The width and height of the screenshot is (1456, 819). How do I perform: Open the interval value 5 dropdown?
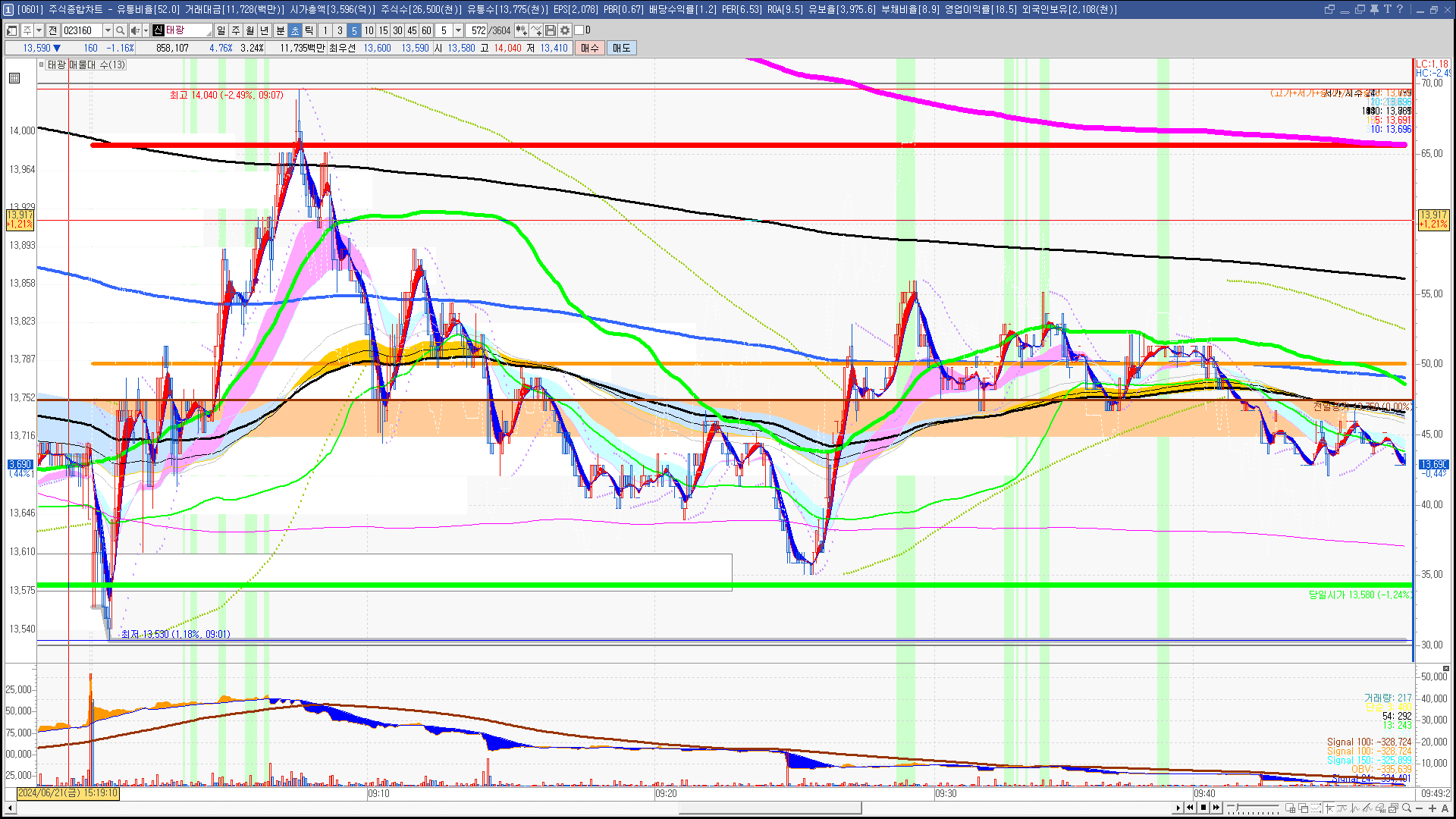tap(458, 30)
